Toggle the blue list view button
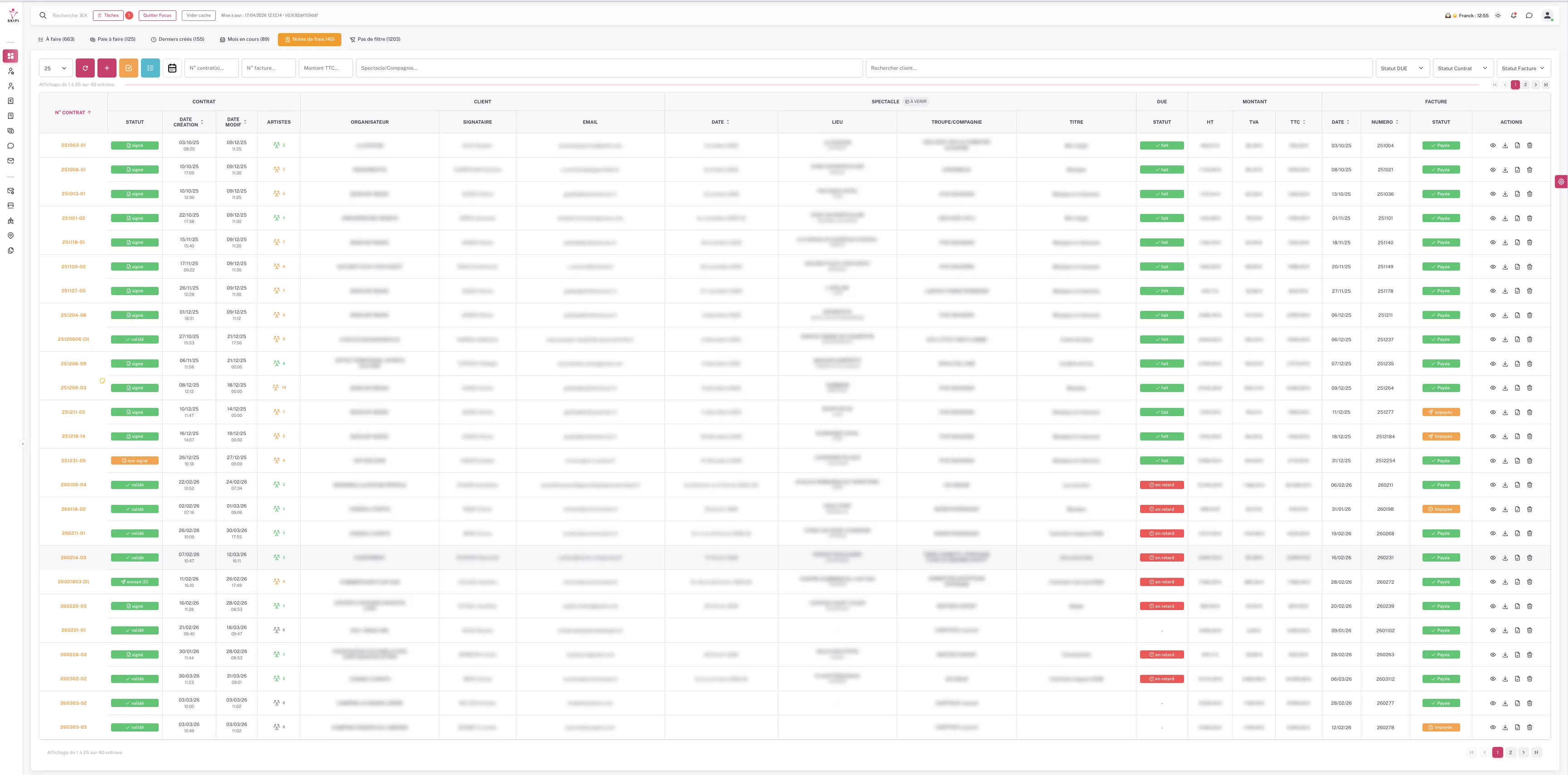 [x=150, y=68]
